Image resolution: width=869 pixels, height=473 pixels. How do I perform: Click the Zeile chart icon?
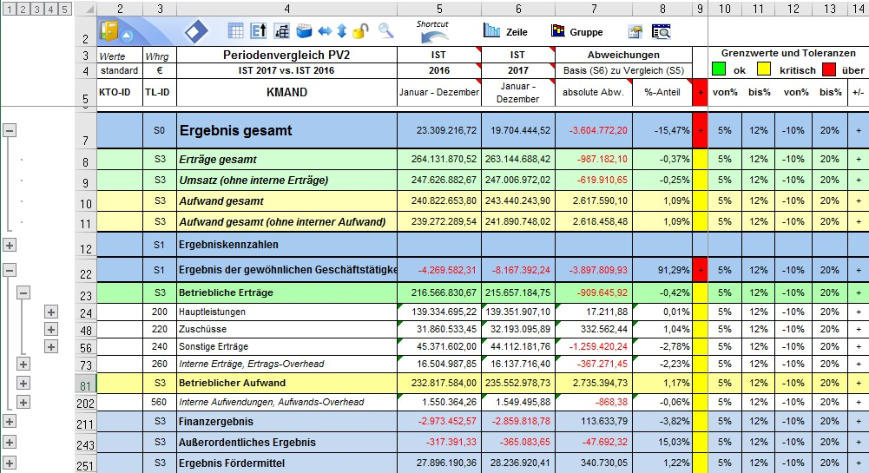491,30
